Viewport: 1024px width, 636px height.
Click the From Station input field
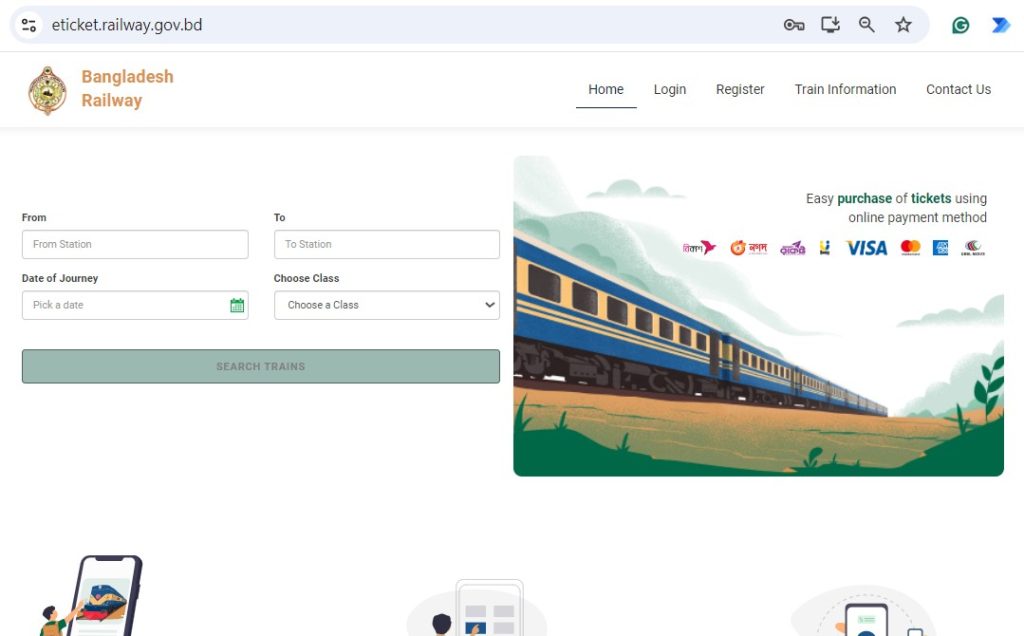(x=135, y=244)
